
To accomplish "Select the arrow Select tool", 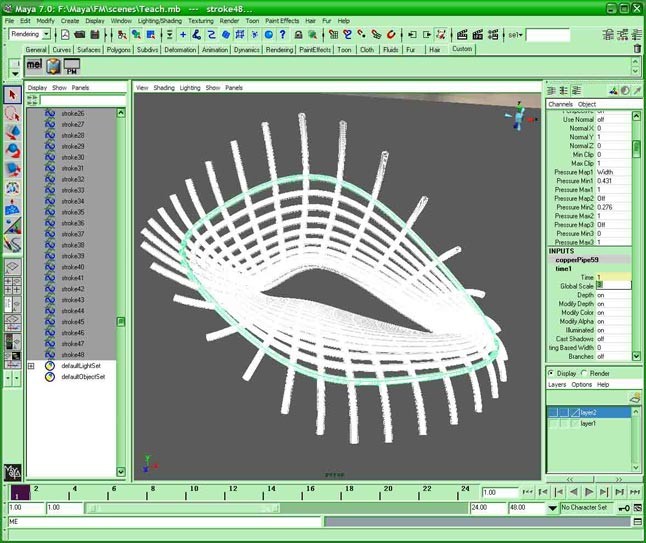I will tap(13, 95).
